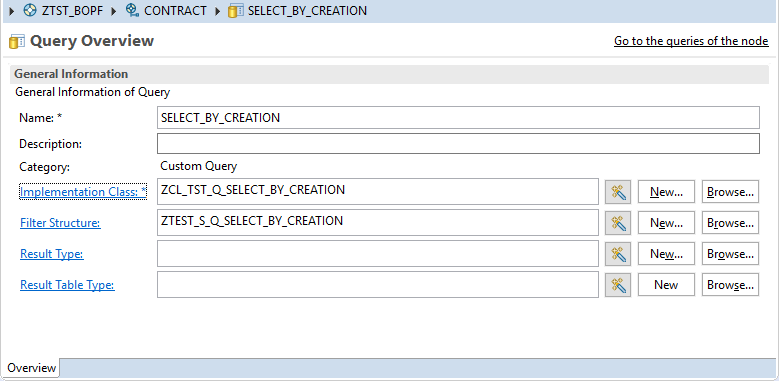Expand the root breadcrumb arrow before ZTST_BOPF
The width and height of the screenshot is (779, 381).
(x=12, y=11)
